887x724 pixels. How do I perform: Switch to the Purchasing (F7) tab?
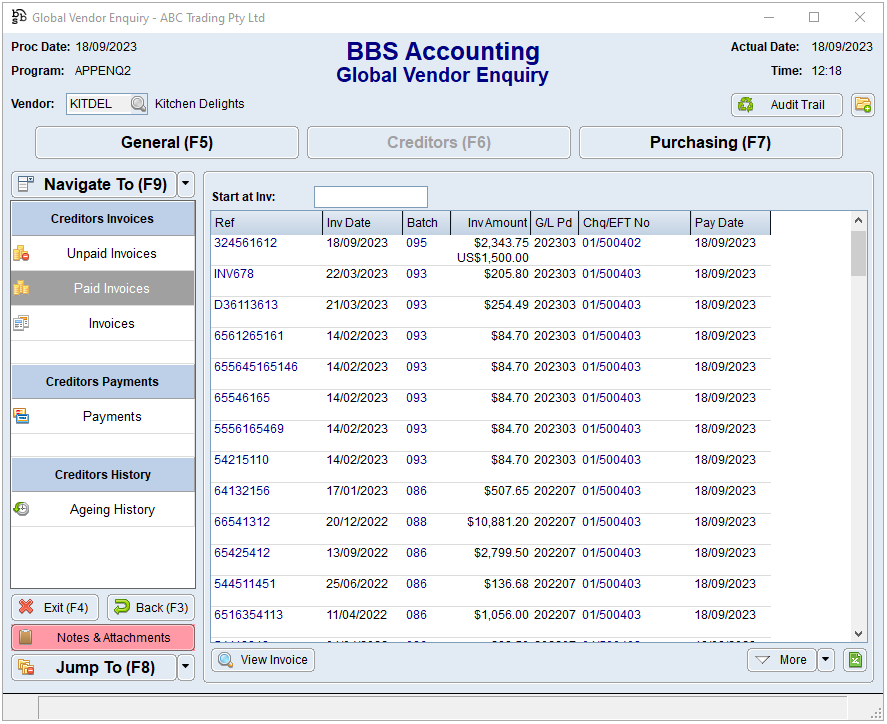click(x=710, y=143)
